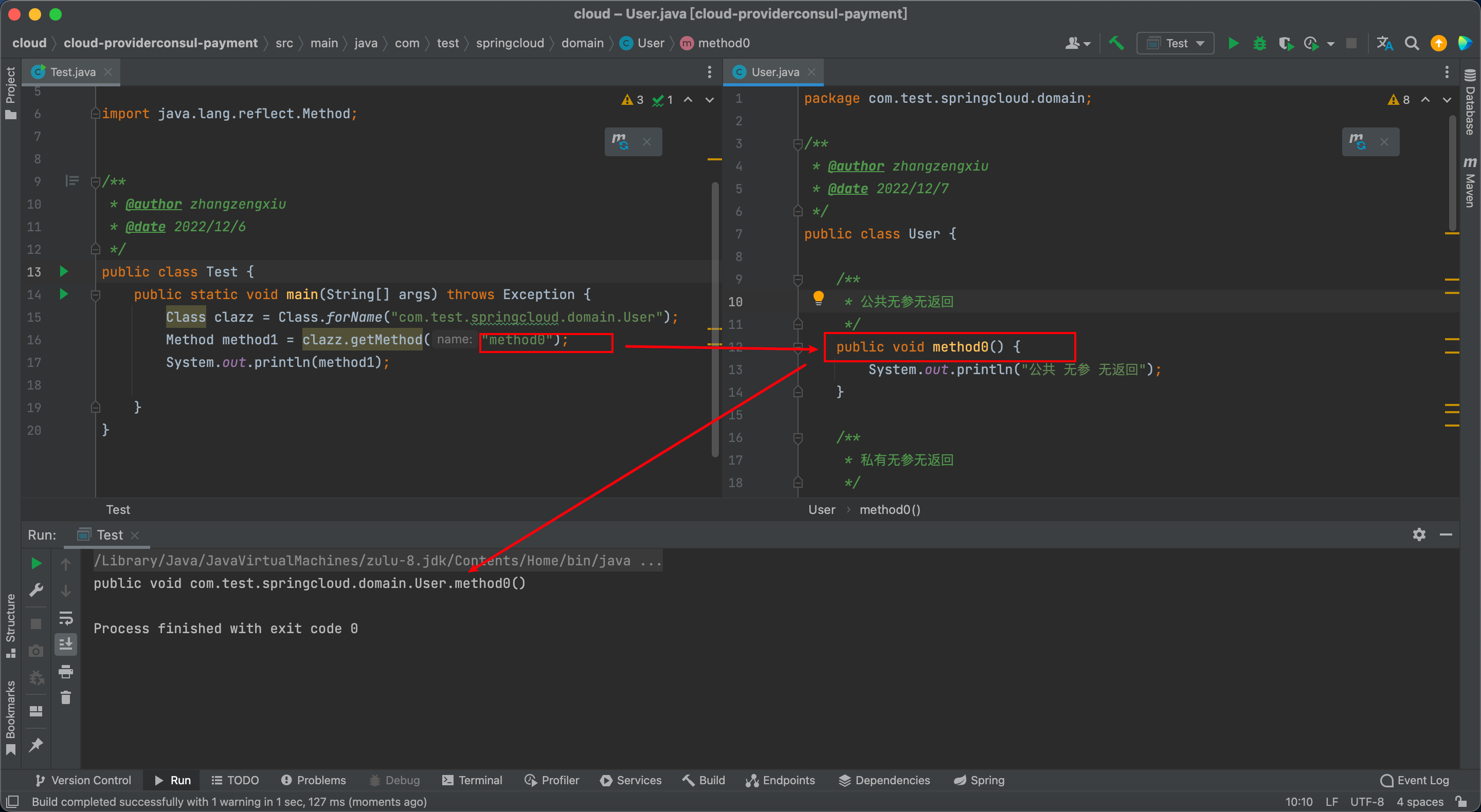The image size is (1481, 812).
Task: Click the Test.java editor vertical scrollbar
Action: (715, 319)
